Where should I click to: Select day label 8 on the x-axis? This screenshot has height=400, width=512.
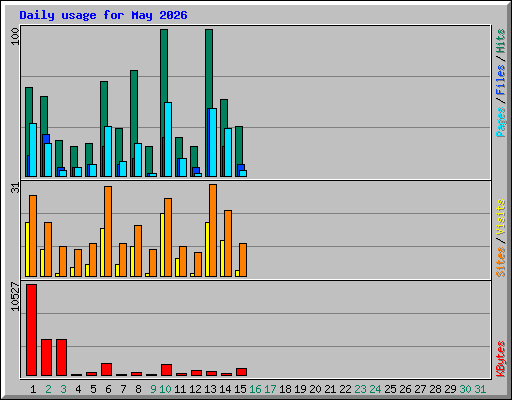point(138,389)
